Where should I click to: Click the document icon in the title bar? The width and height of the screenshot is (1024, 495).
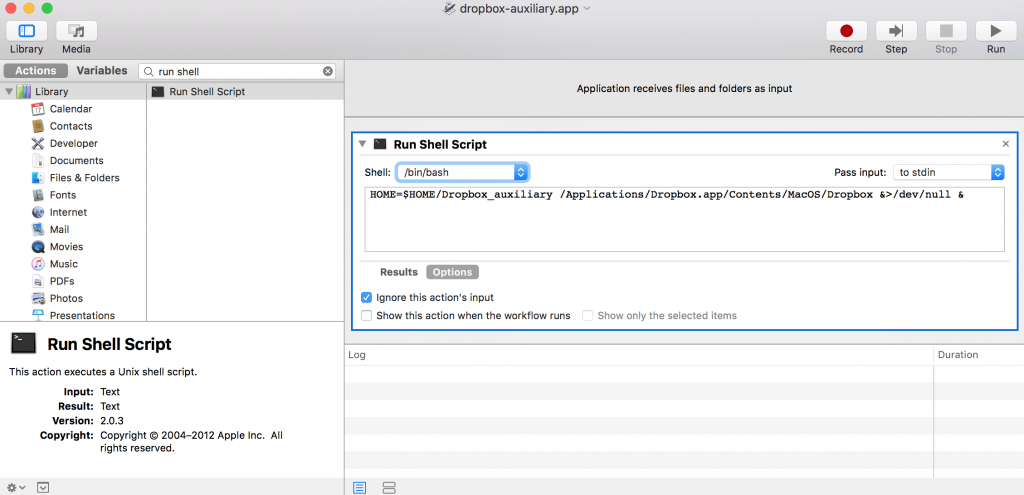[449, 8]
